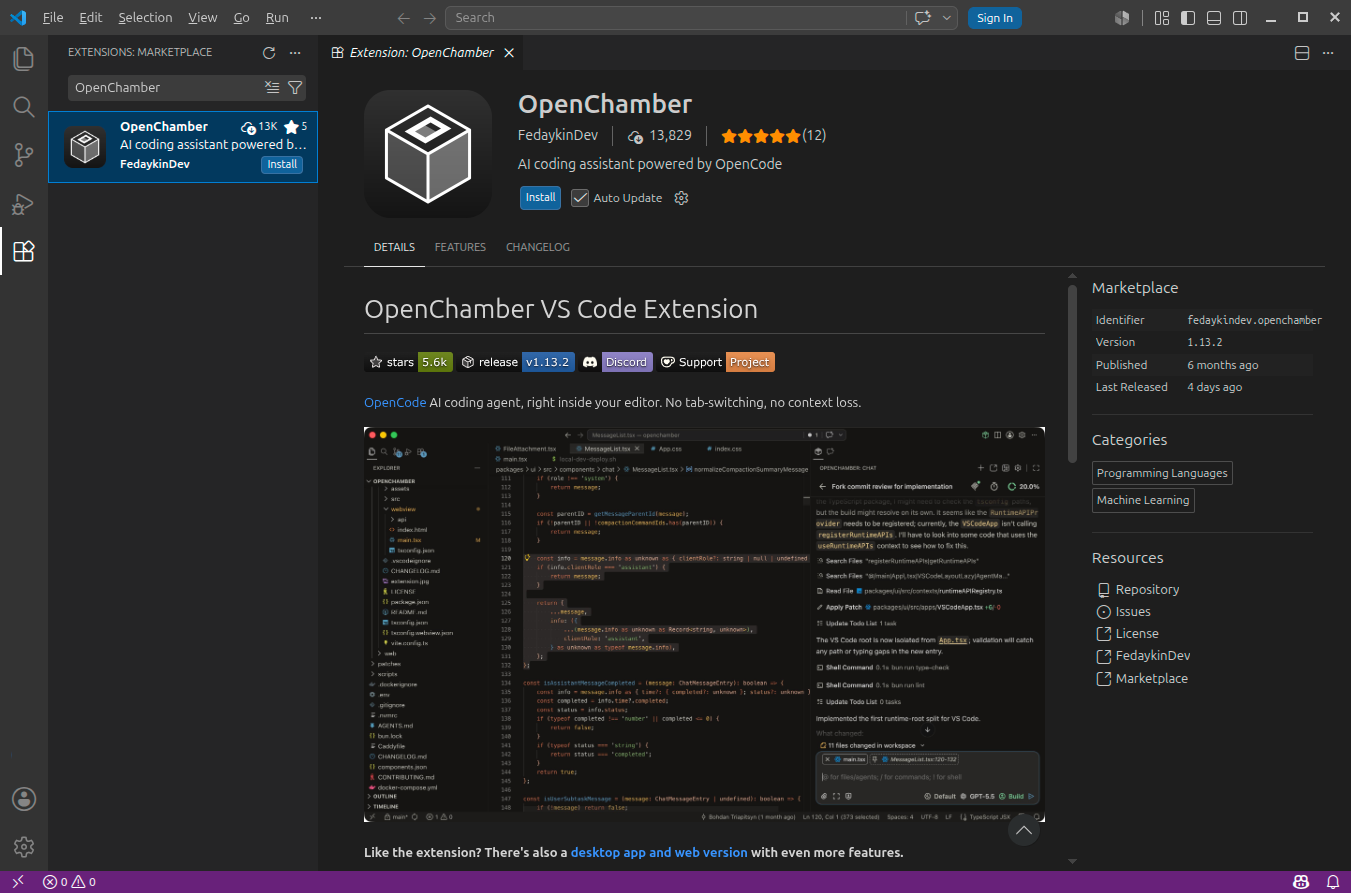Click the Sign In button
1351x893 pixels.
tap(995, 18)
